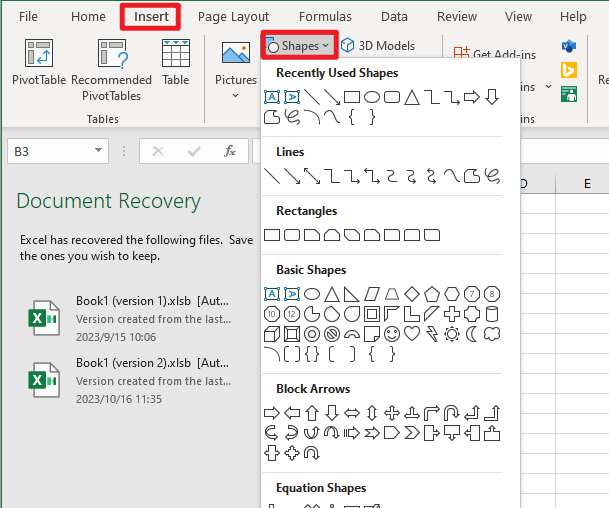
Task: Insert the Text Box from Basic Shapes
Action: click(272, 294)
